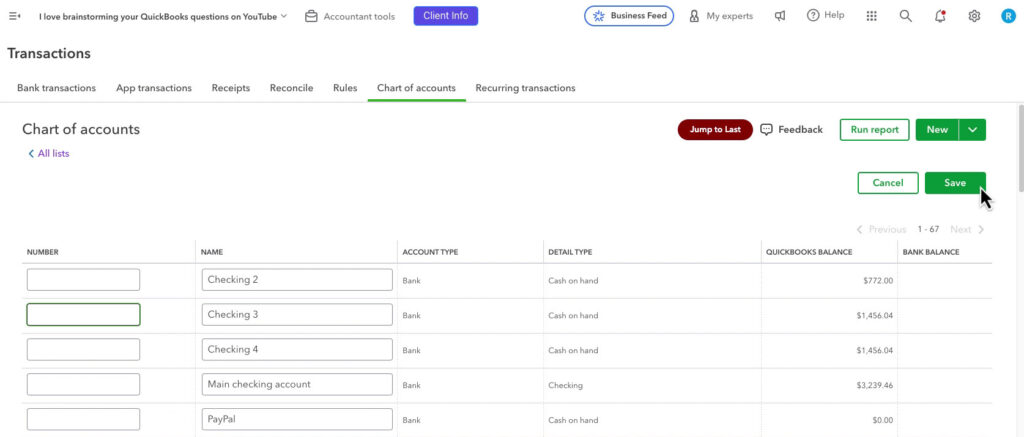Screen dimensions: 1024x437
Task: Click the number field for Checking 4
Action: click(83, 349)
